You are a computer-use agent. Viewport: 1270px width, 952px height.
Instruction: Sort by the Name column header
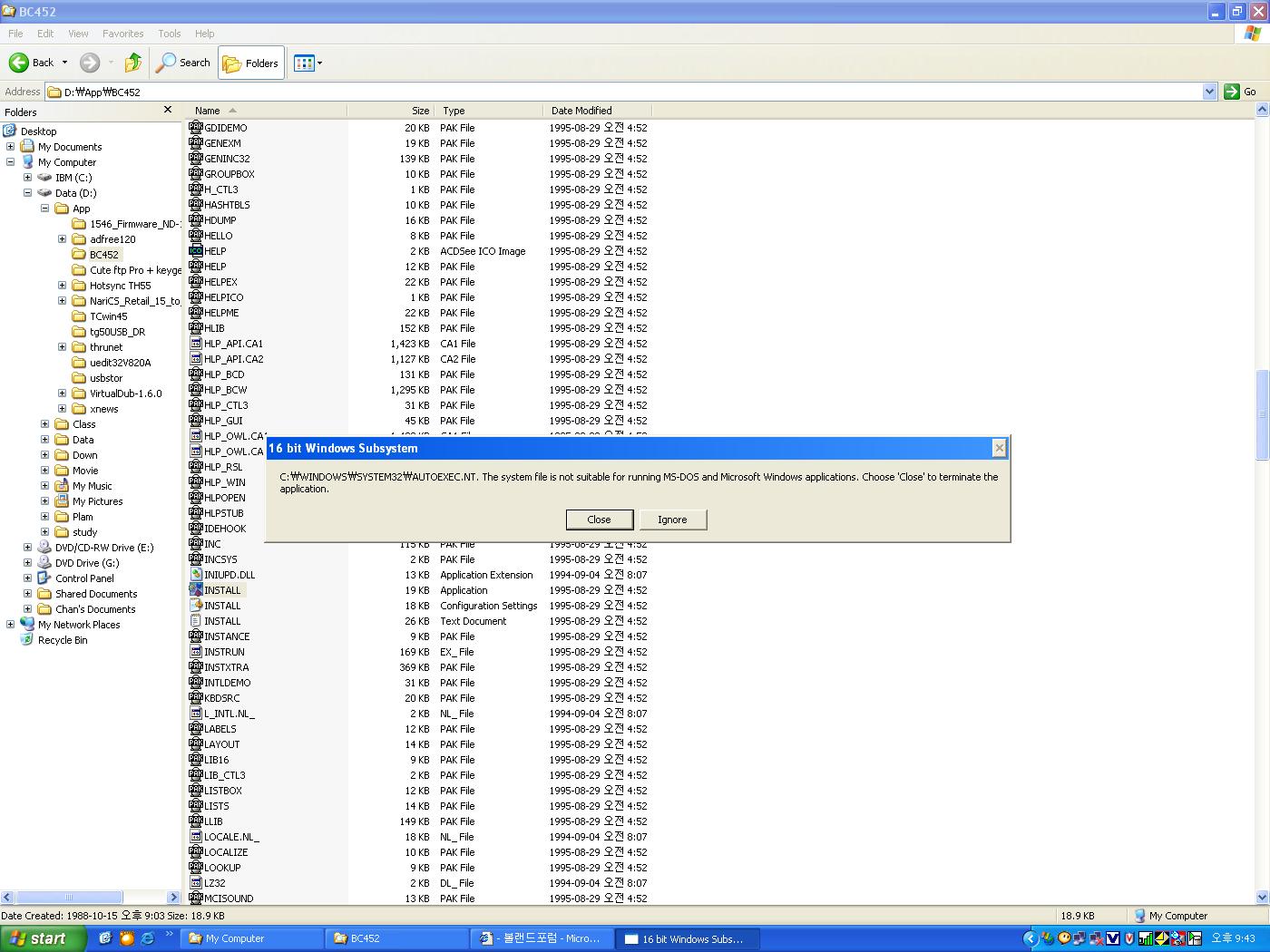268,111
